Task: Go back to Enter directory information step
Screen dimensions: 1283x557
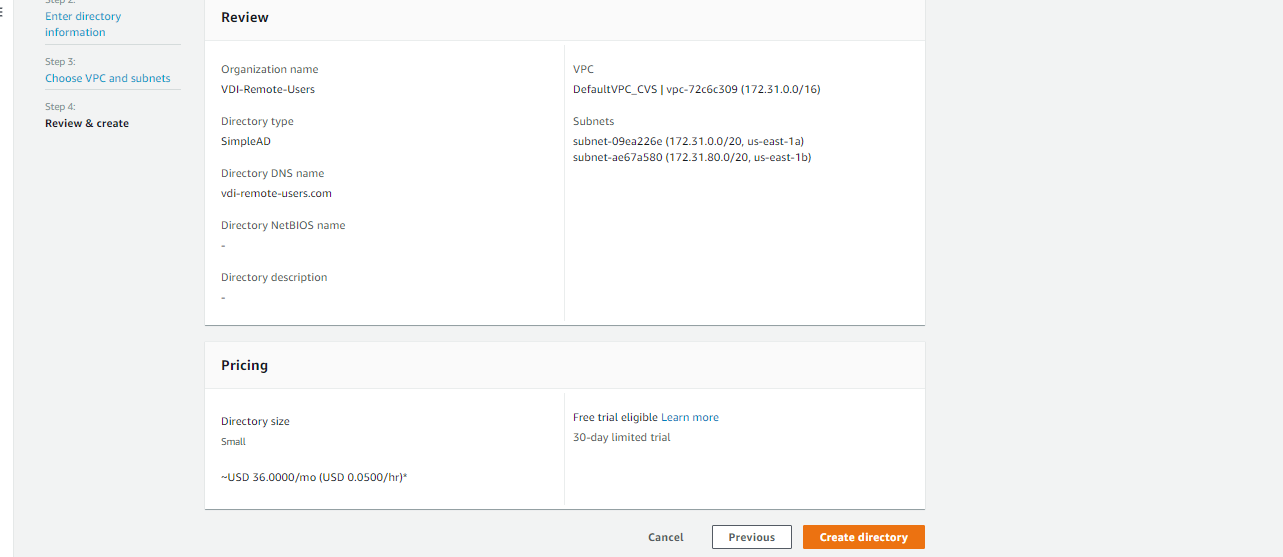Action: pyautogui.click(x=83, y=24)
